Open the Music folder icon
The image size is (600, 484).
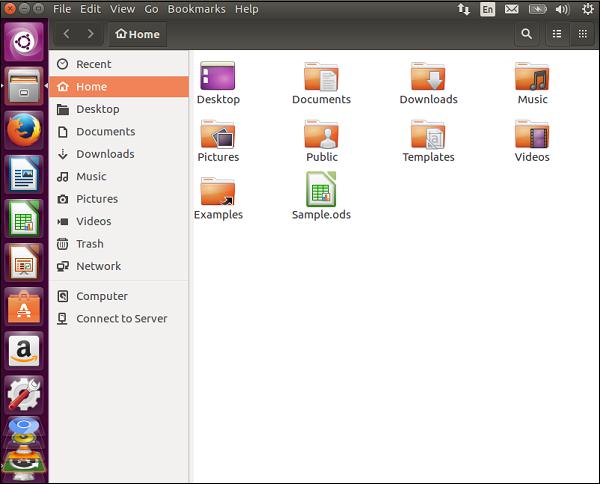point(532,78)
